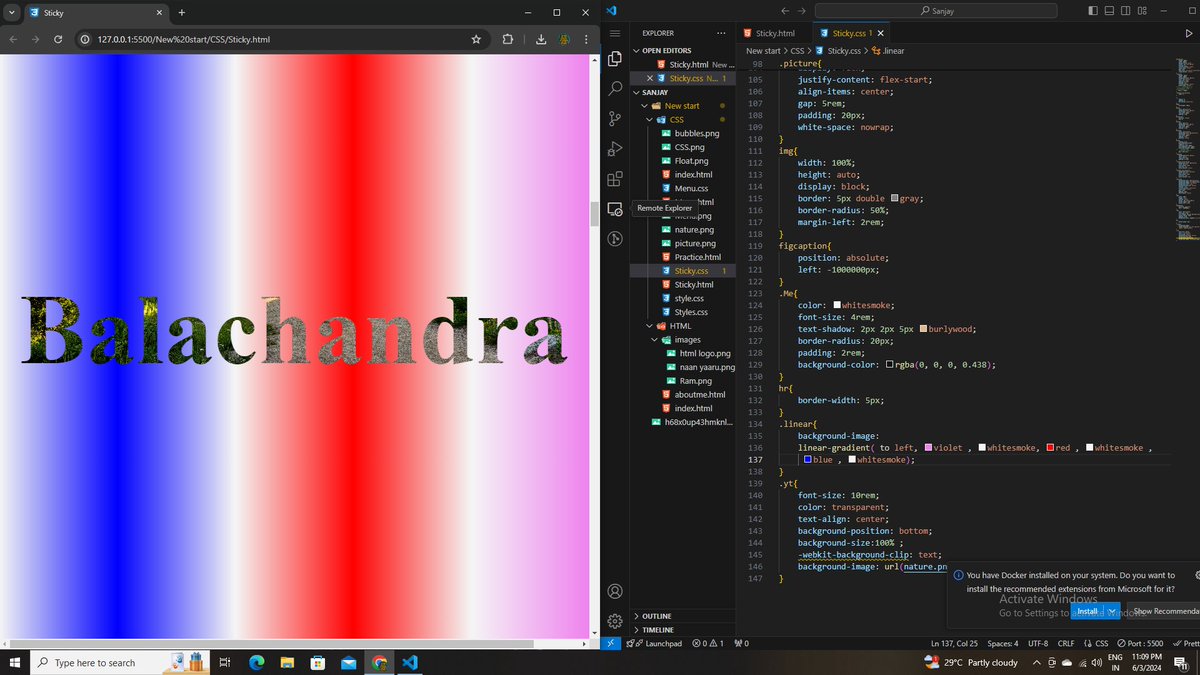Image resolution: width=1200 pixels, height=675 pixels.
Task: View site information icon in the address bar
Action: (x=86, y=39)
